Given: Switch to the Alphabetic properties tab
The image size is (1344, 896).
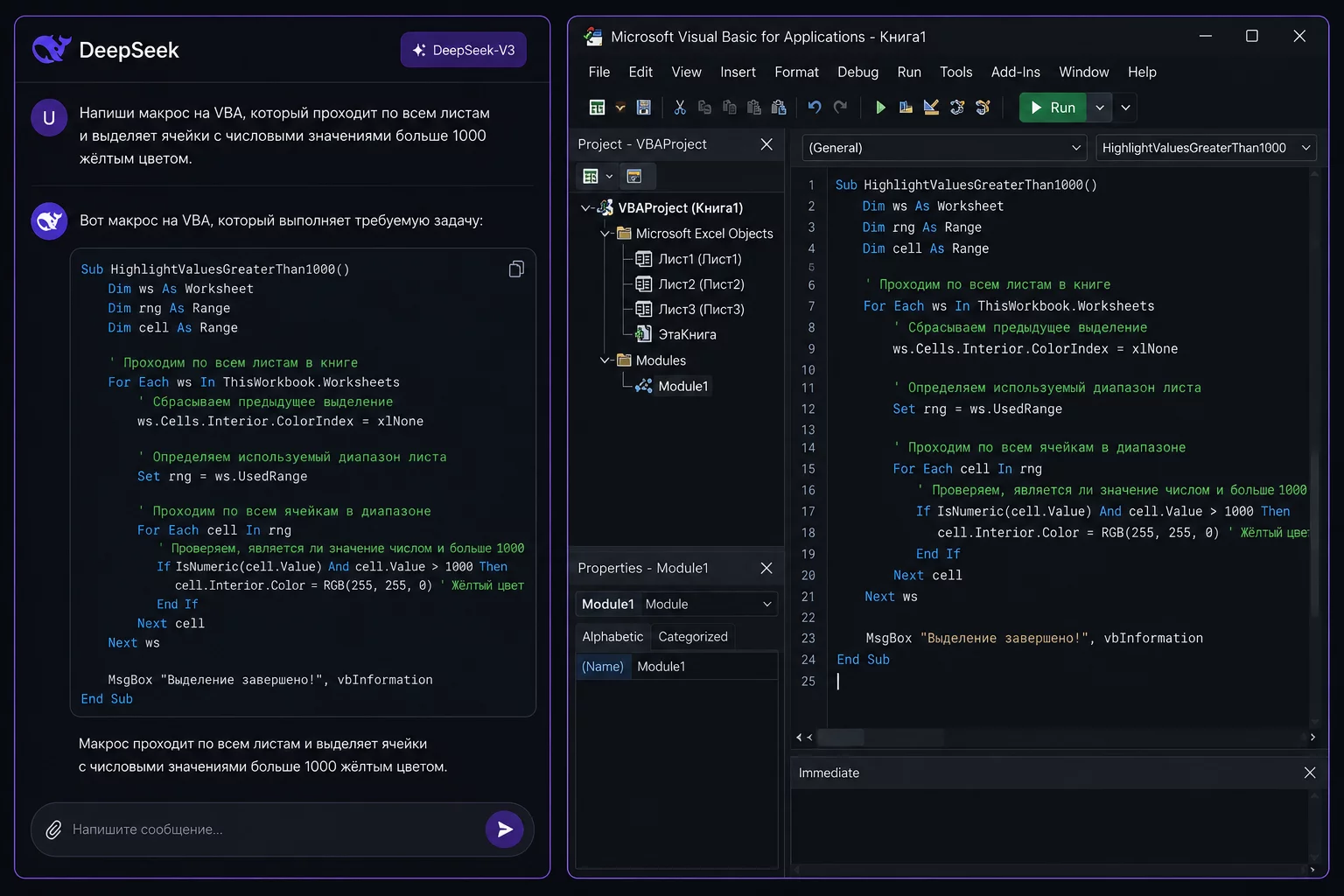Looking at the screenshot, I should (612, 637).
